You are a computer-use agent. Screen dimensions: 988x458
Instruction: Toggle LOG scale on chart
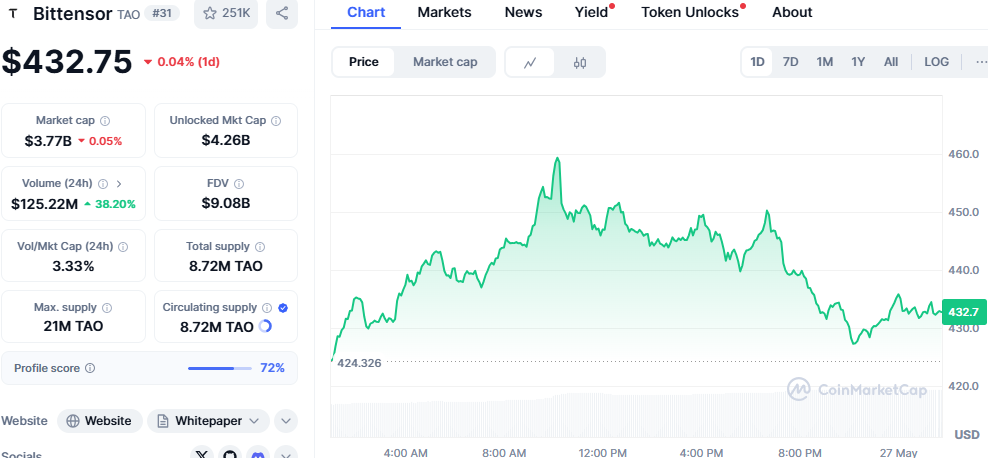point(936,62)
